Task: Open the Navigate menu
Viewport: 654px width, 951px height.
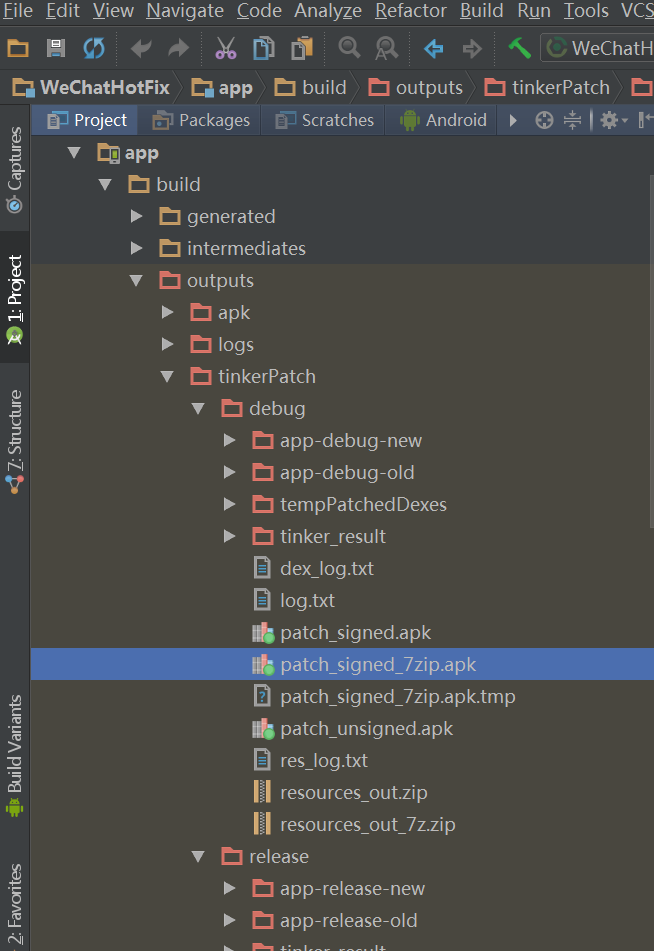Action: click(185, 10)
